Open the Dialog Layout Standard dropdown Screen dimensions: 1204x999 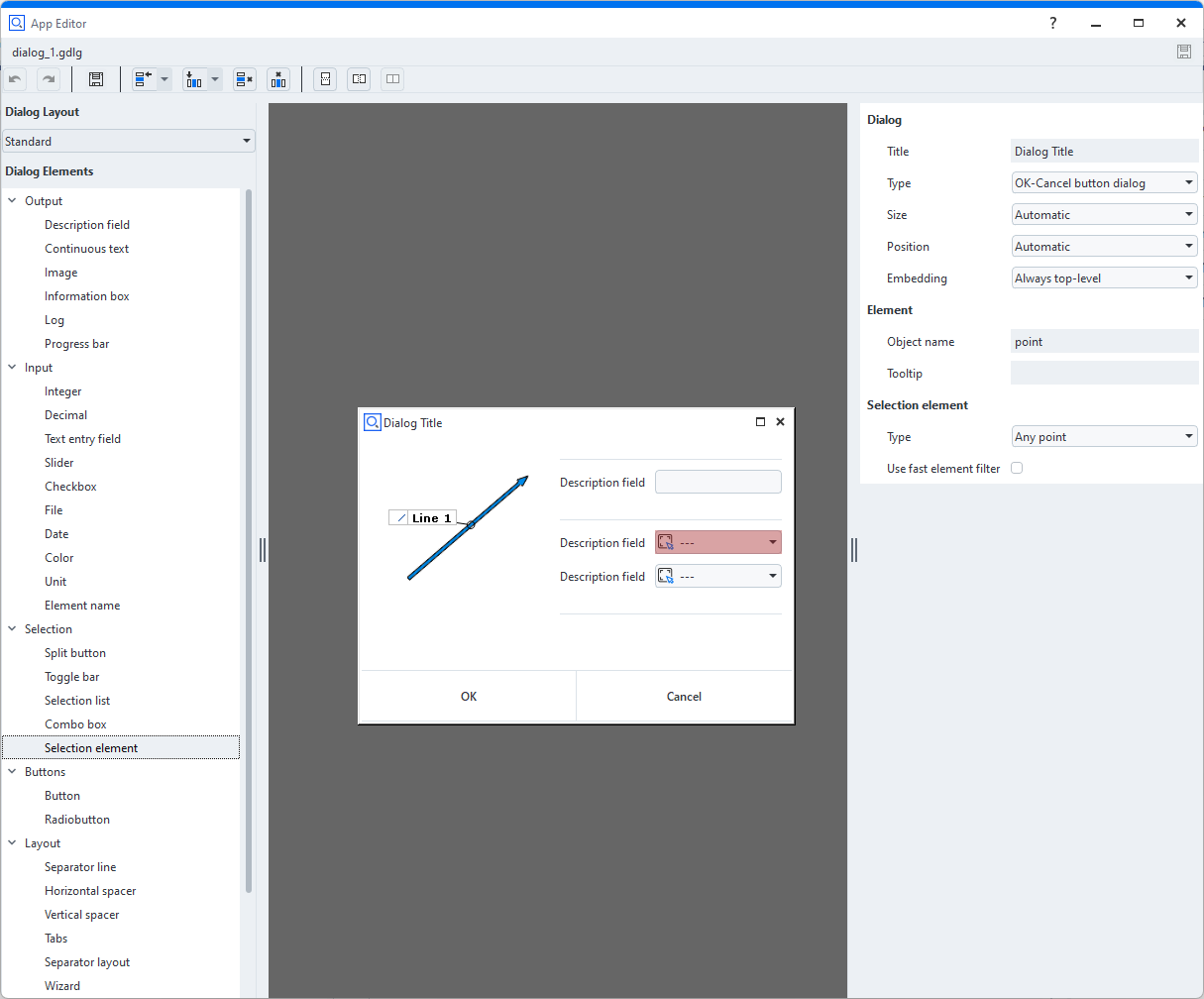(x=128, y=142)
